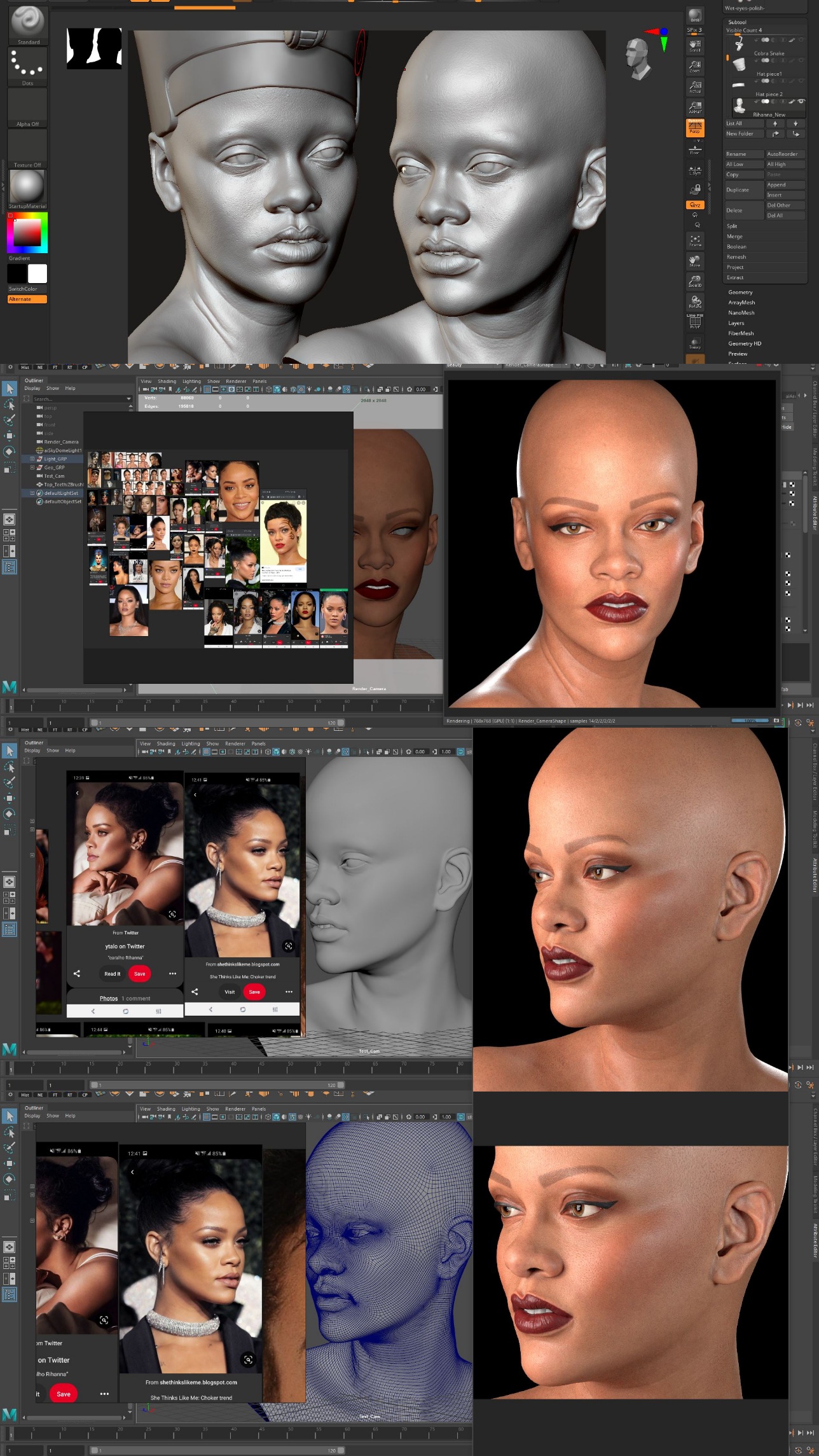This screenshot has width=819, height=1456.
Task: Click the Duplicate button
Action: (x=745, y=190)
